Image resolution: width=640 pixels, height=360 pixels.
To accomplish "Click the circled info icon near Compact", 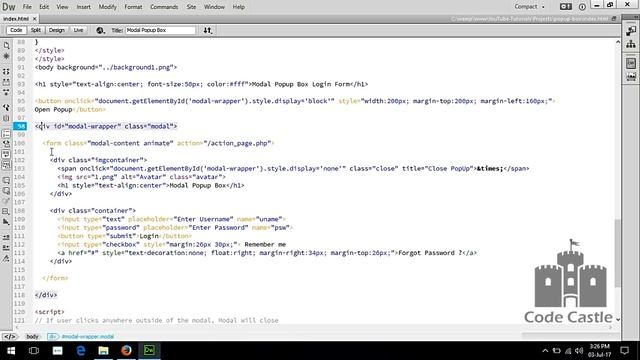I will (582, 7).
